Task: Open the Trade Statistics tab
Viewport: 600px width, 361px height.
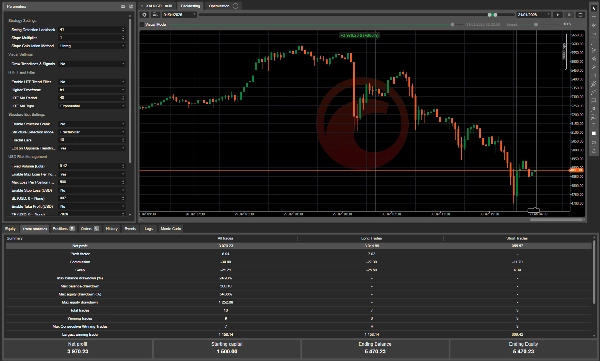Action: tap(34, 229)
